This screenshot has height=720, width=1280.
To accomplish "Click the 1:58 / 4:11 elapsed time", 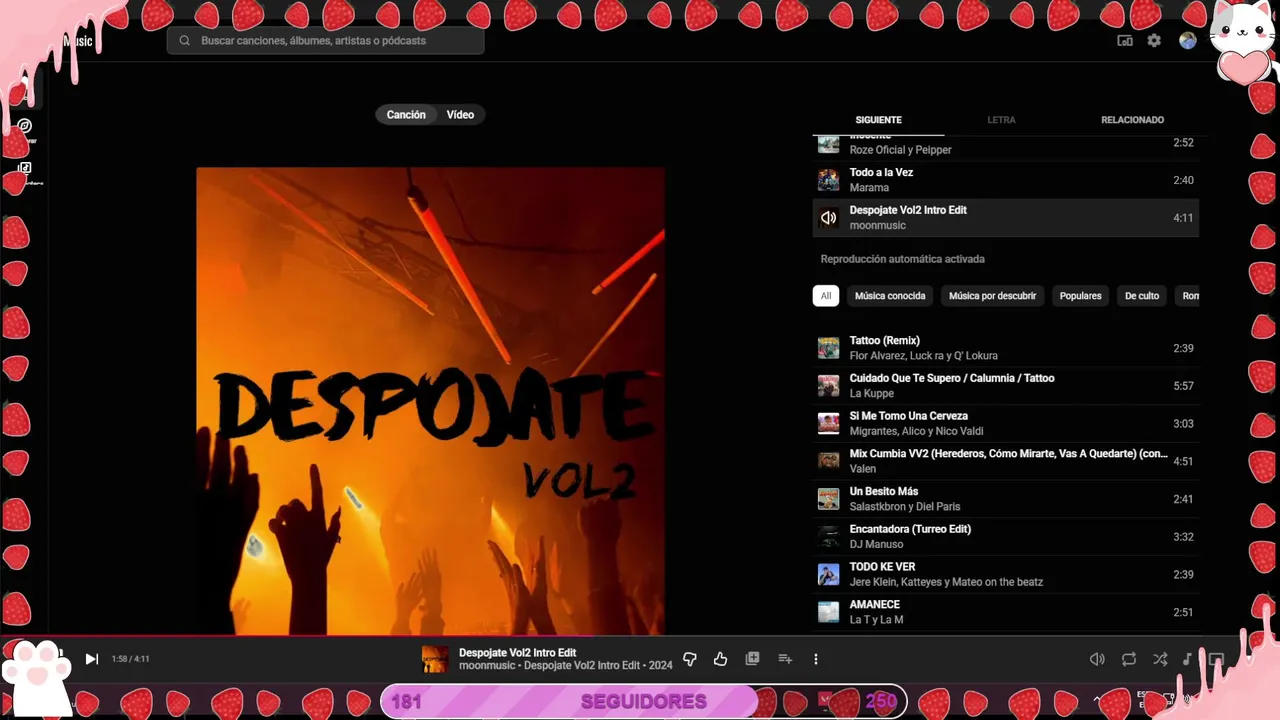I will pos(130,659).
